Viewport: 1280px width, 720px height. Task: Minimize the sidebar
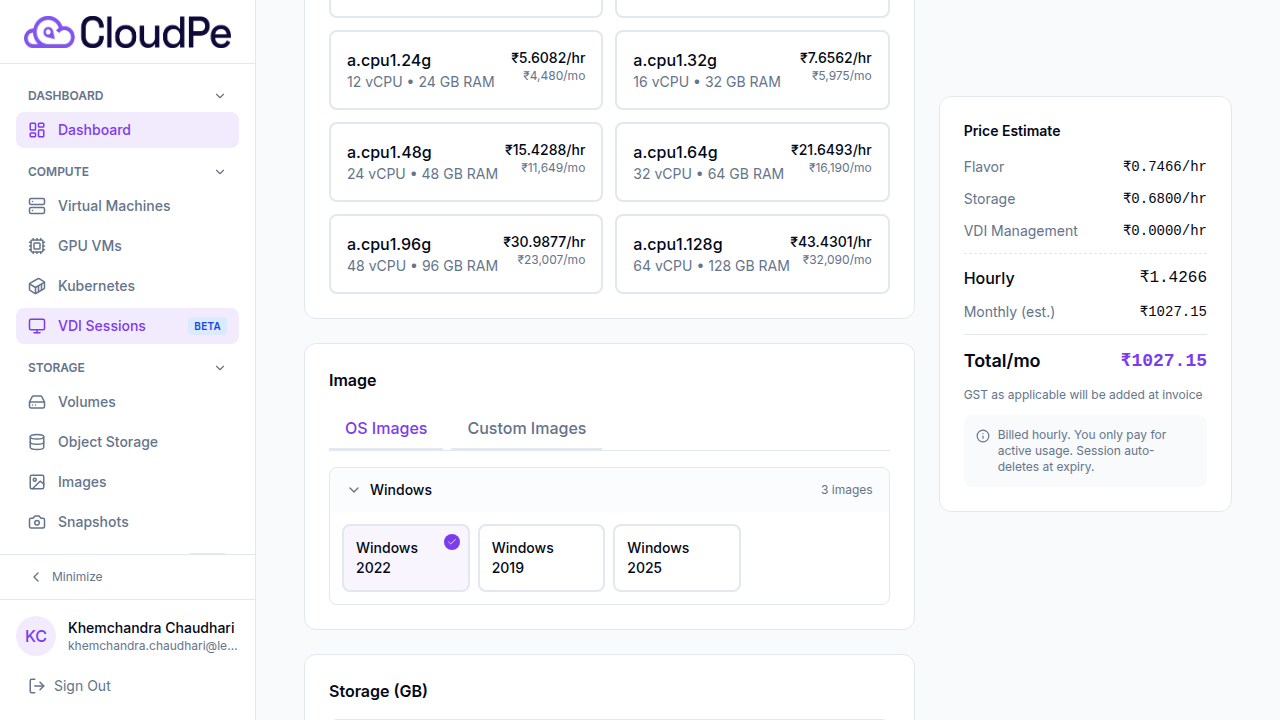pyautogui.click(x=127, y=577)
